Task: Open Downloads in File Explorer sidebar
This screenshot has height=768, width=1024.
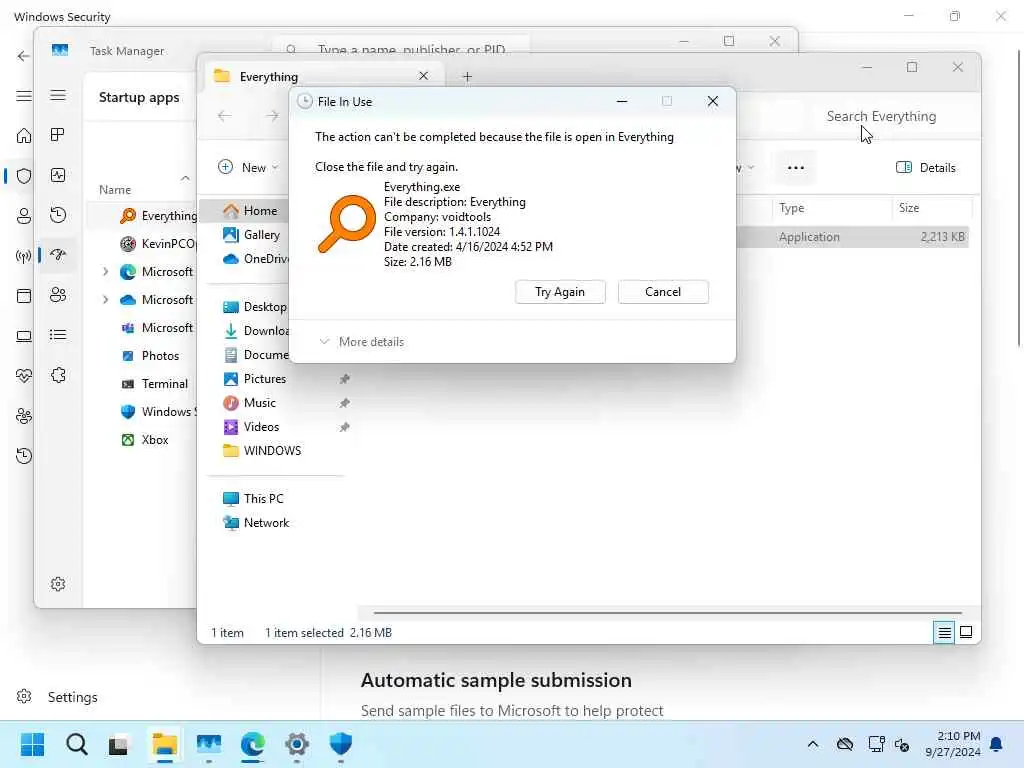Action: (255, 330)
